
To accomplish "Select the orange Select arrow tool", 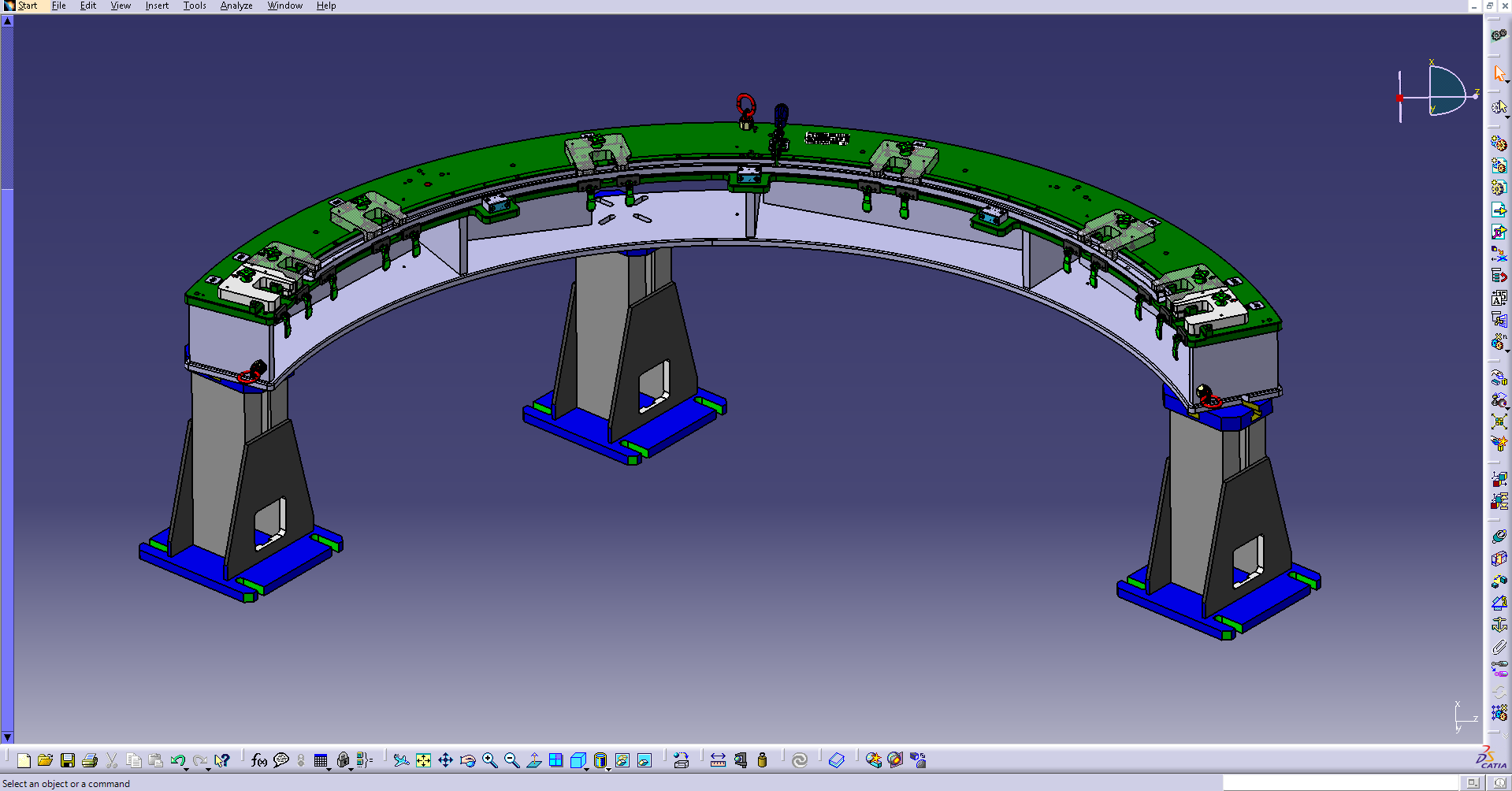I will click(1499, 72).
